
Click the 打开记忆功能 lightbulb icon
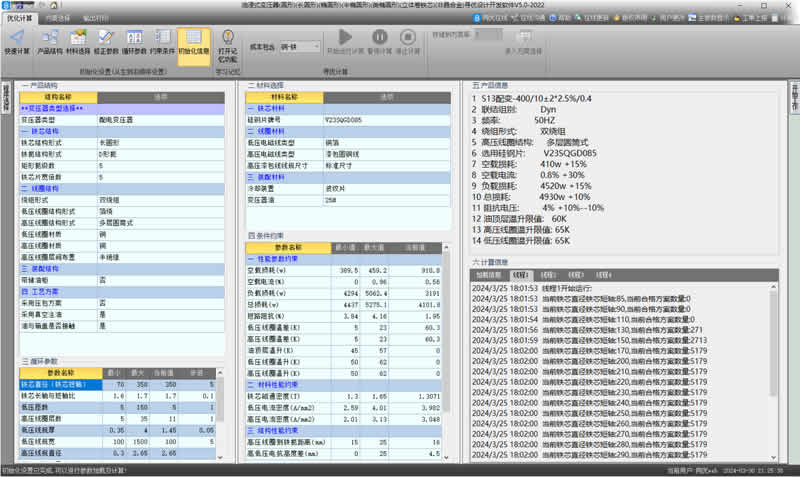(228, 37)
